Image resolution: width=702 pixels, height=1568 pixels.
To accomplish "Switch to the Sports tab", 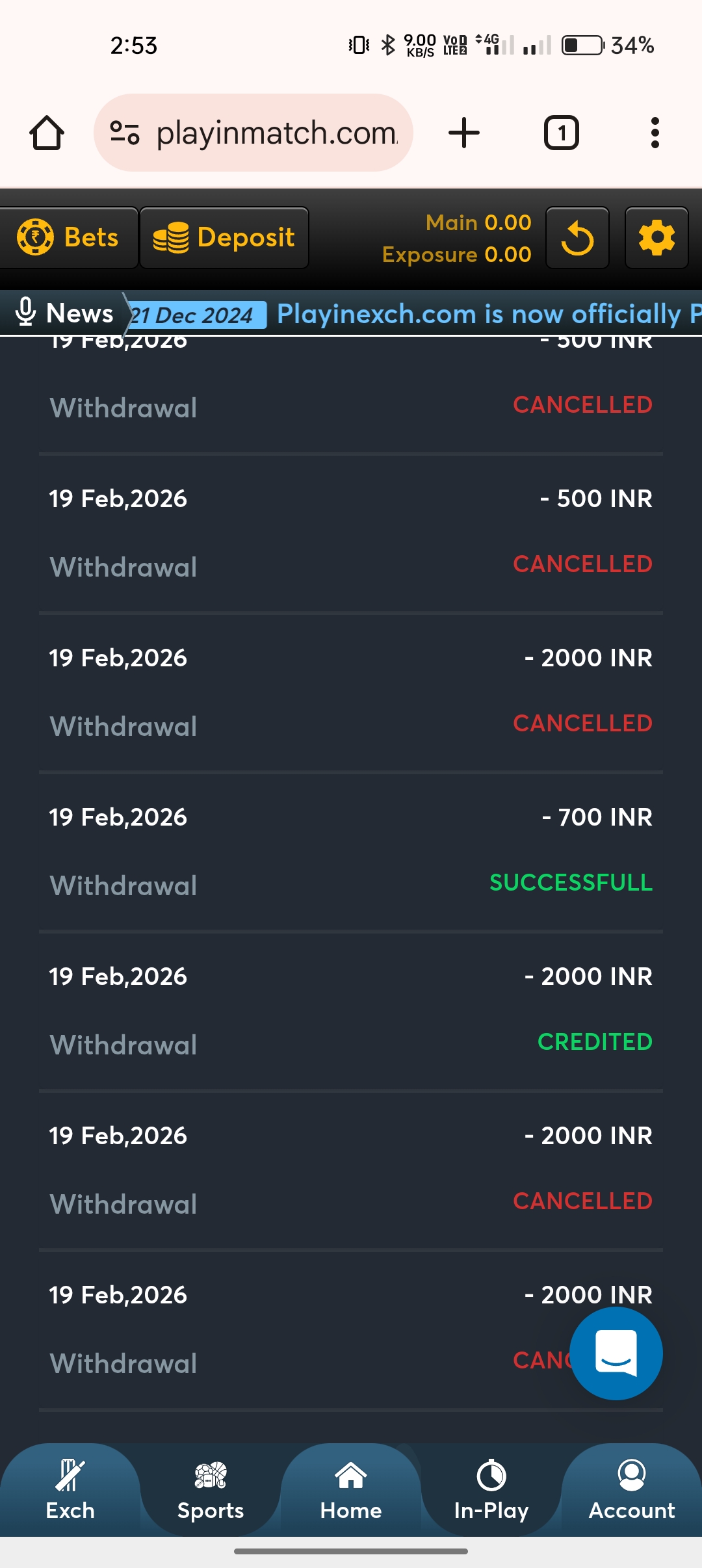I will tap(211, 1490).
